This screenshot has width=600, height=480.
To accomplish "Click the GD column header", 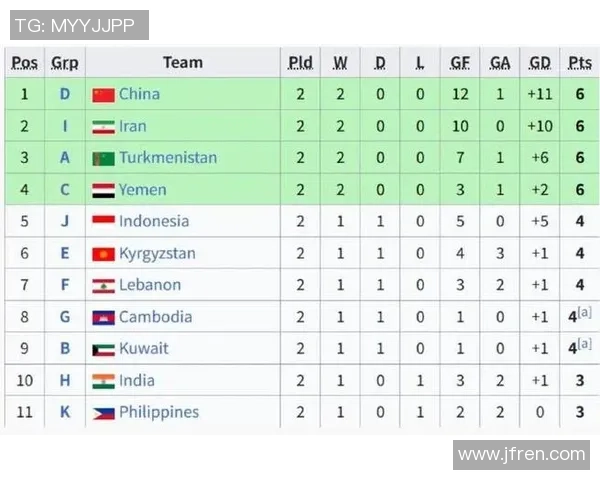I will click(x=540, y=62).
